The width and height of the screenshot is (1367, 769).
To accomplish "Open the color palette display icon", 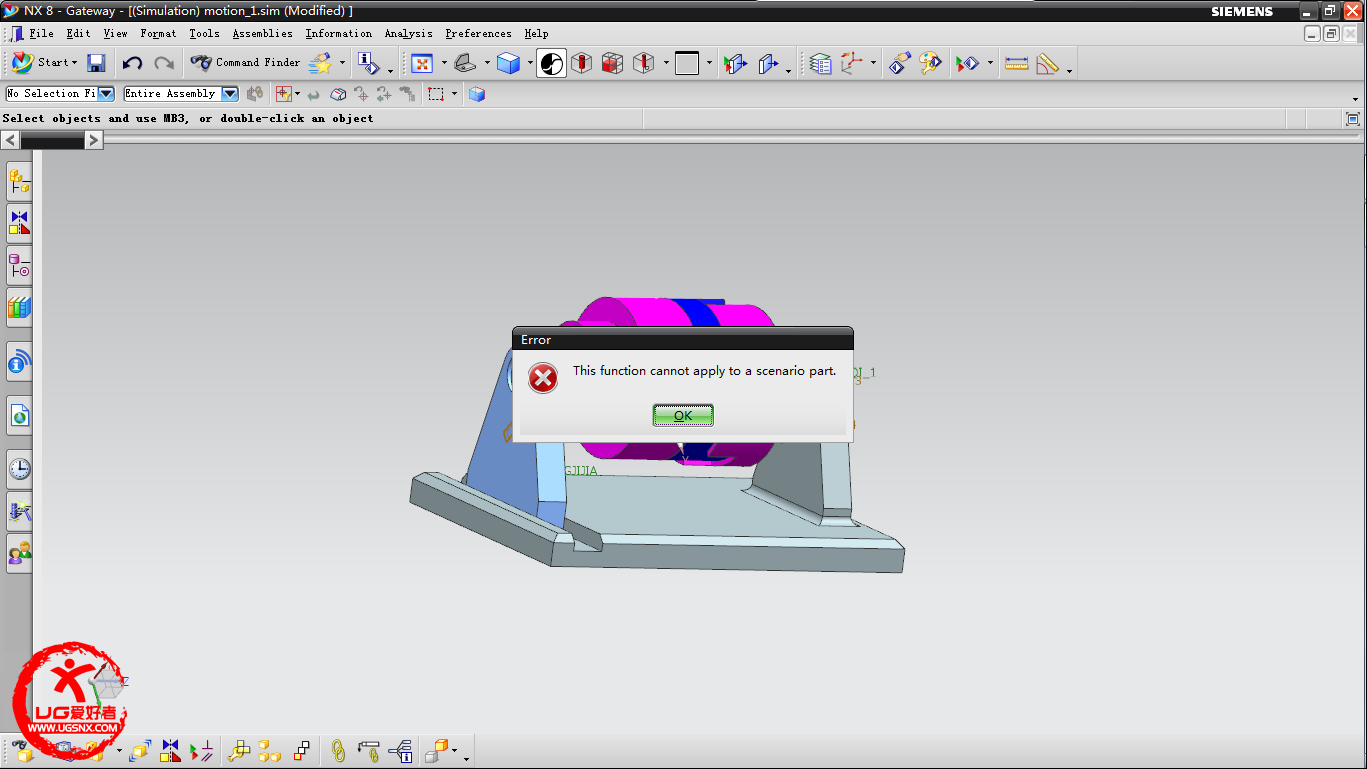I will tap(931, 63).
